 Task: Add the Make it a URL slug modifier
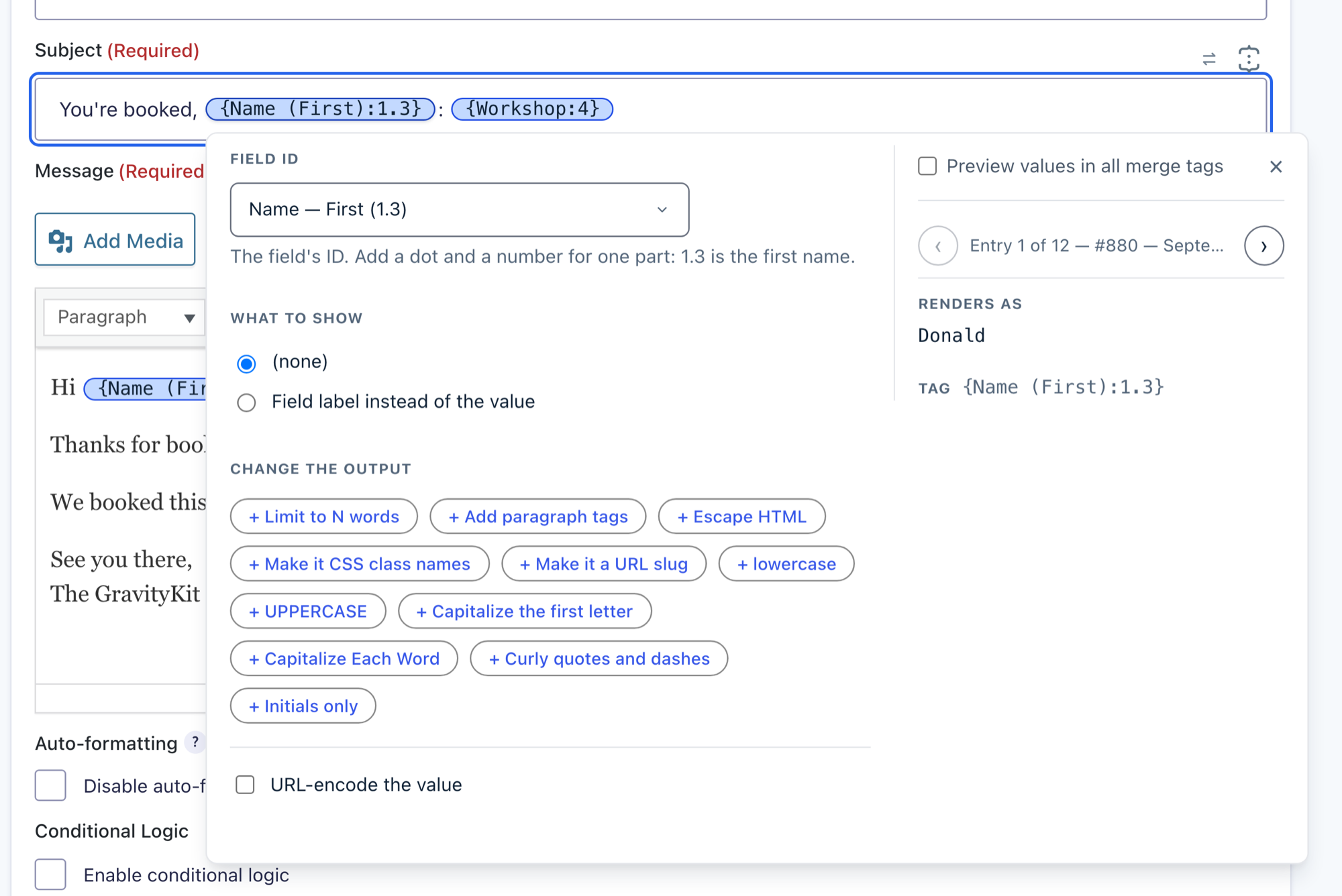tap(604, 564)
